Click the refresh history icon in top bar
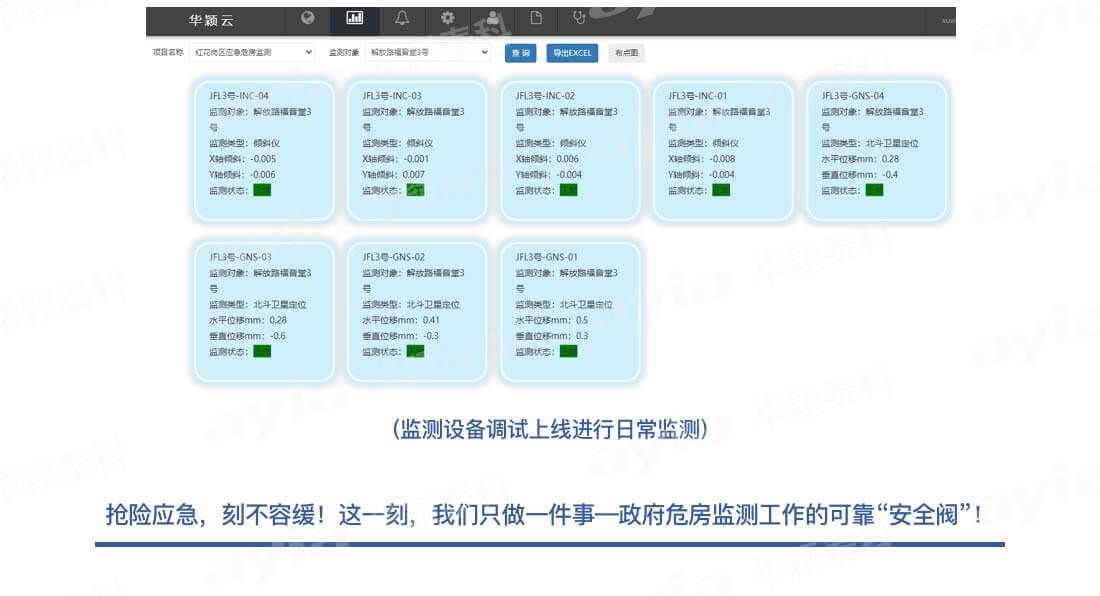Viewport: 1100px width, 596px height. click(x=580, y=18)
